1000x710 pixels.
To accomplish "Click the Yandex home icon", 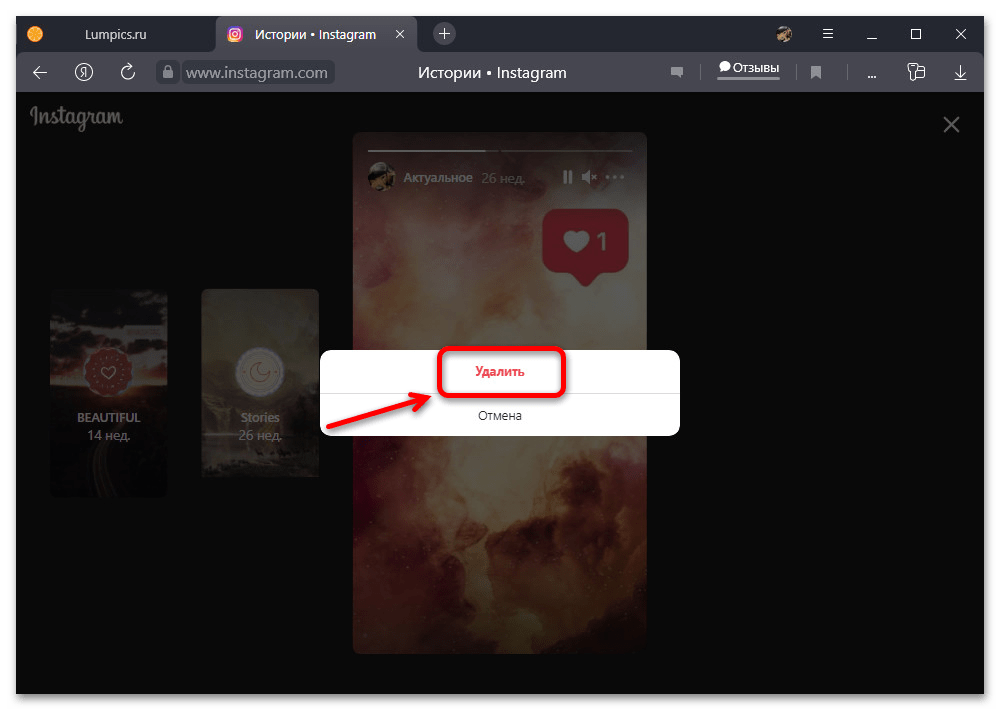I will (x=84, y=72).
